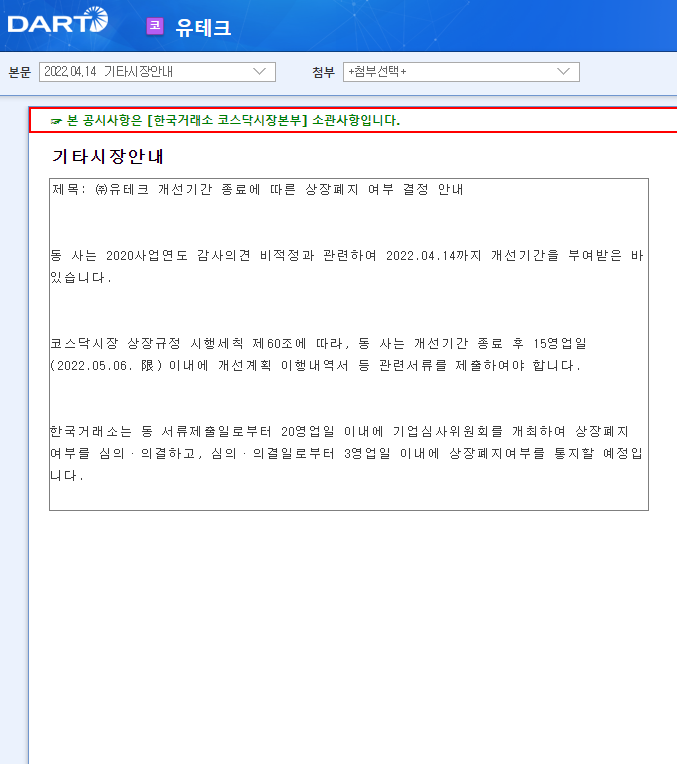Click the green pointing-hand icon in notice

coord(56,121)
